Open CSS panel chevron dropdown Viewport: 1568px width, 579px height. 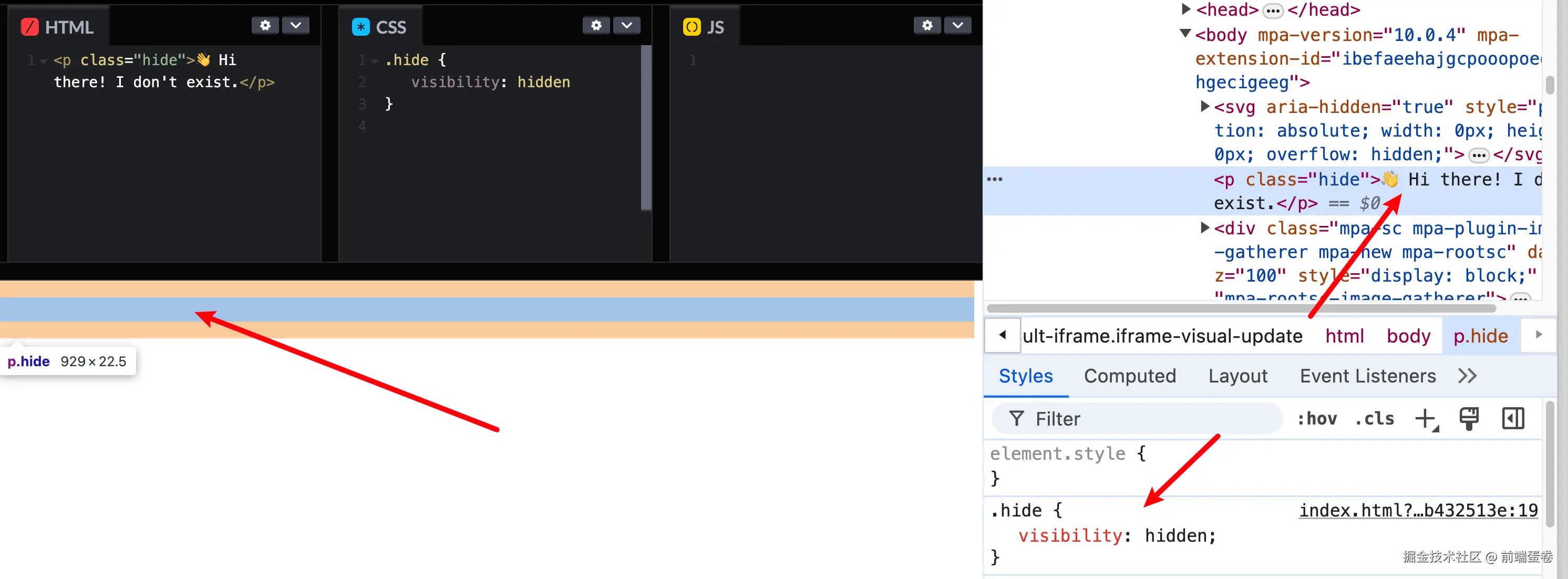click(x=626, y=26)
